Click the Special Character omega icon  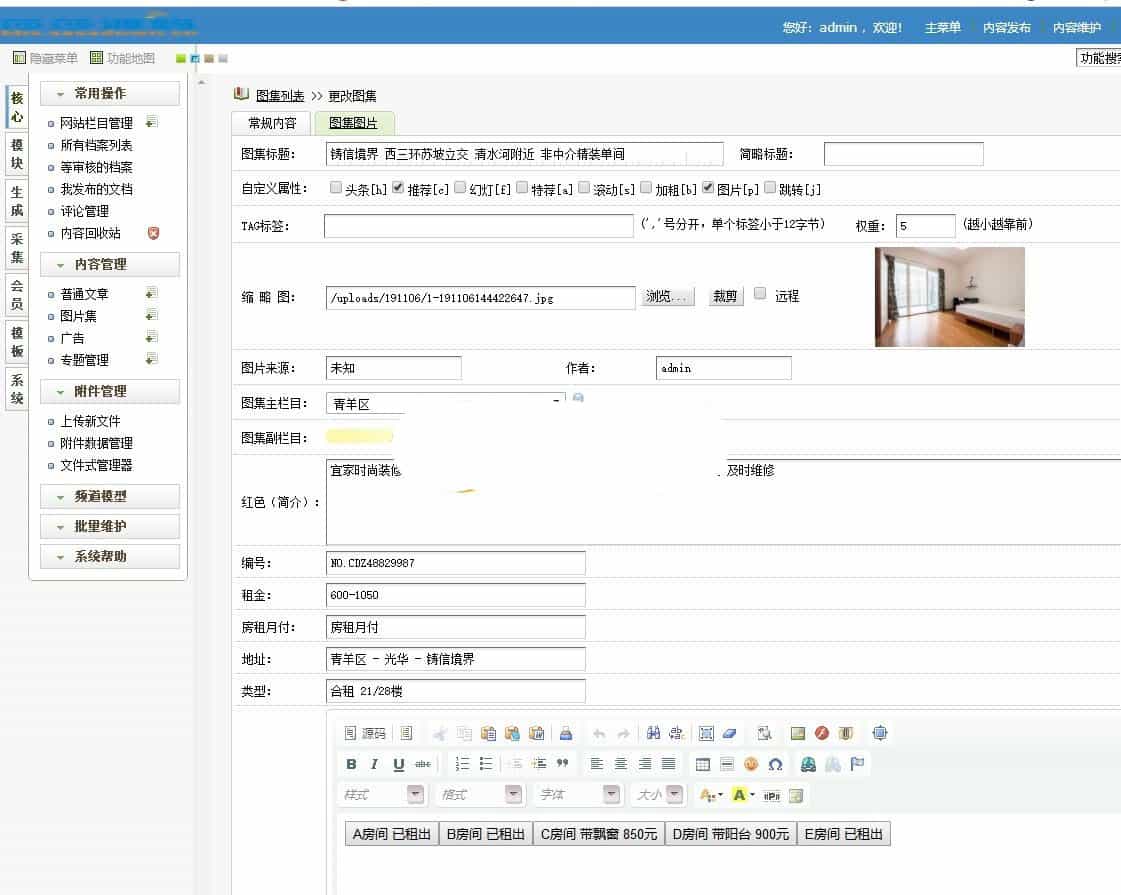[x=775, y=764]
